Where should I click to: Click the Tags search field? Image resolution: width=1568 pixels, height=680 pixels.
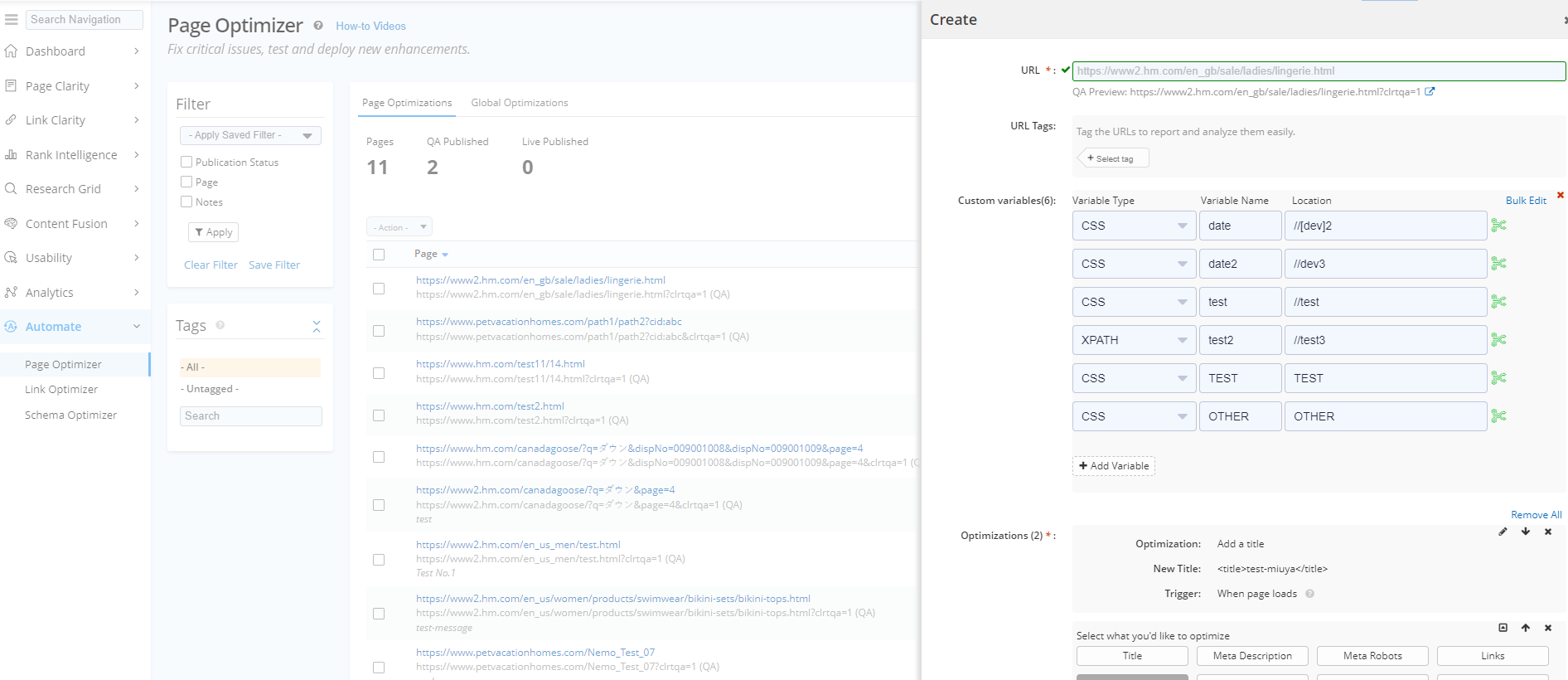coord(250,416)
